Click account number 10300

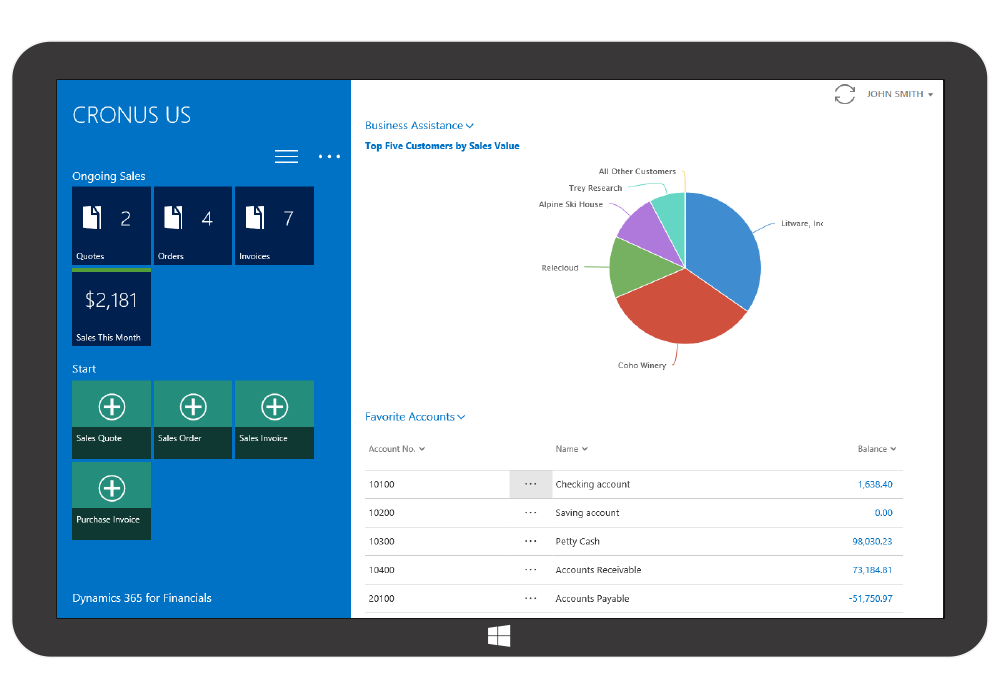[381, 541]
